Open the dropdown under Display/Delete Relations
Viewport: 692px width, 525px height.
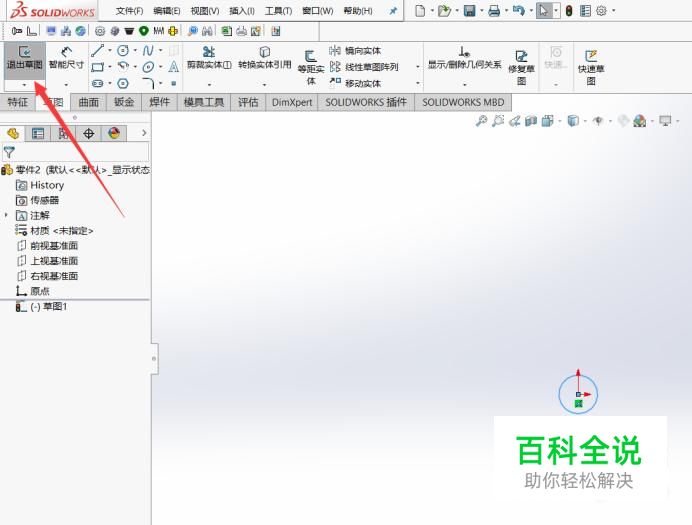[x=464, y=84]
